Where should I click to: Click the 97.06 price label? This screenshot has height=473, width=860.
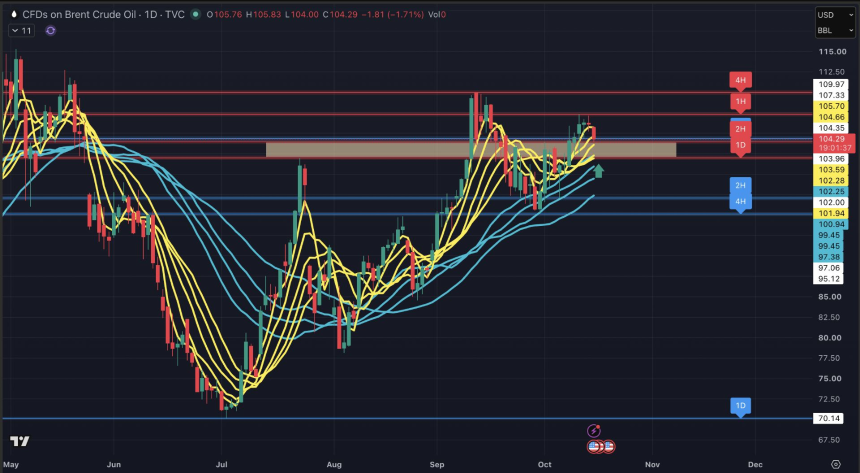[x=828, y=268]
